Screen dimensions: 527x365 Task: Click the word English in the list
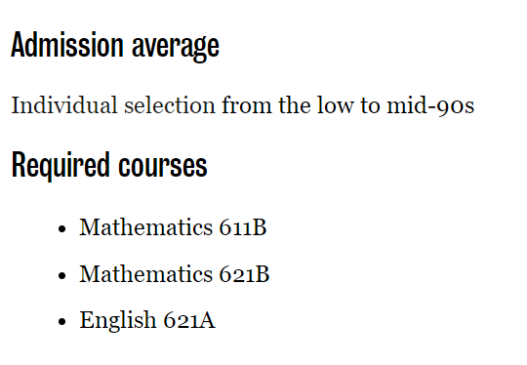(x=117, y=321)
